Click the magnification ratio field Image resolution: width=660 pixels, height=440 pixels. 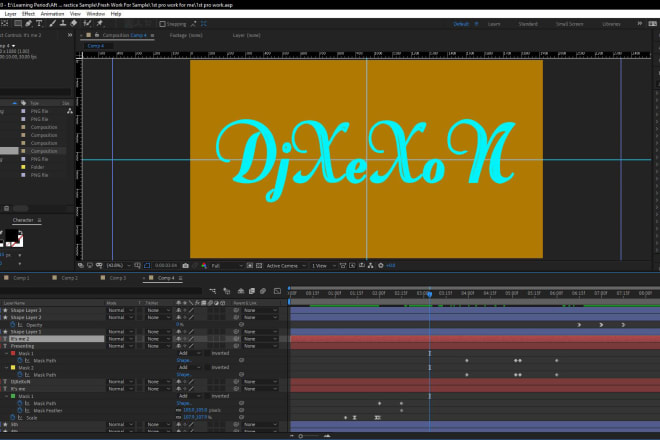click(114, 266)
